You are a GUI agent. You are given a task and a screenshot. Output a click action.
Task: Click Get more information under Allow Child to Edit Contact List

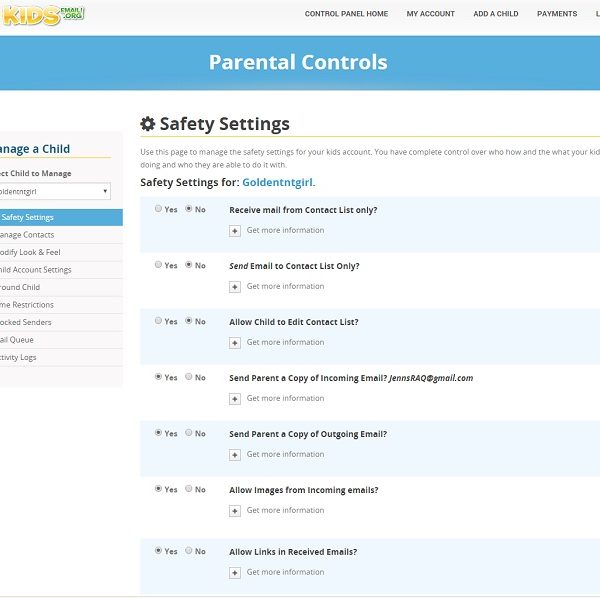[x=285, y=342]
